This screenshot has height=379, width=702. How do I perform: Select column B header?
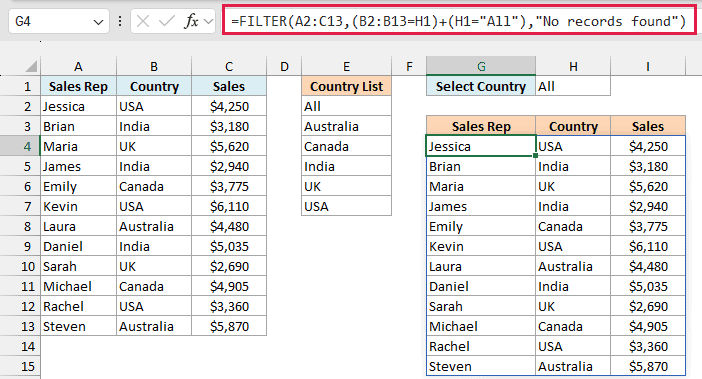click(154, 67)
